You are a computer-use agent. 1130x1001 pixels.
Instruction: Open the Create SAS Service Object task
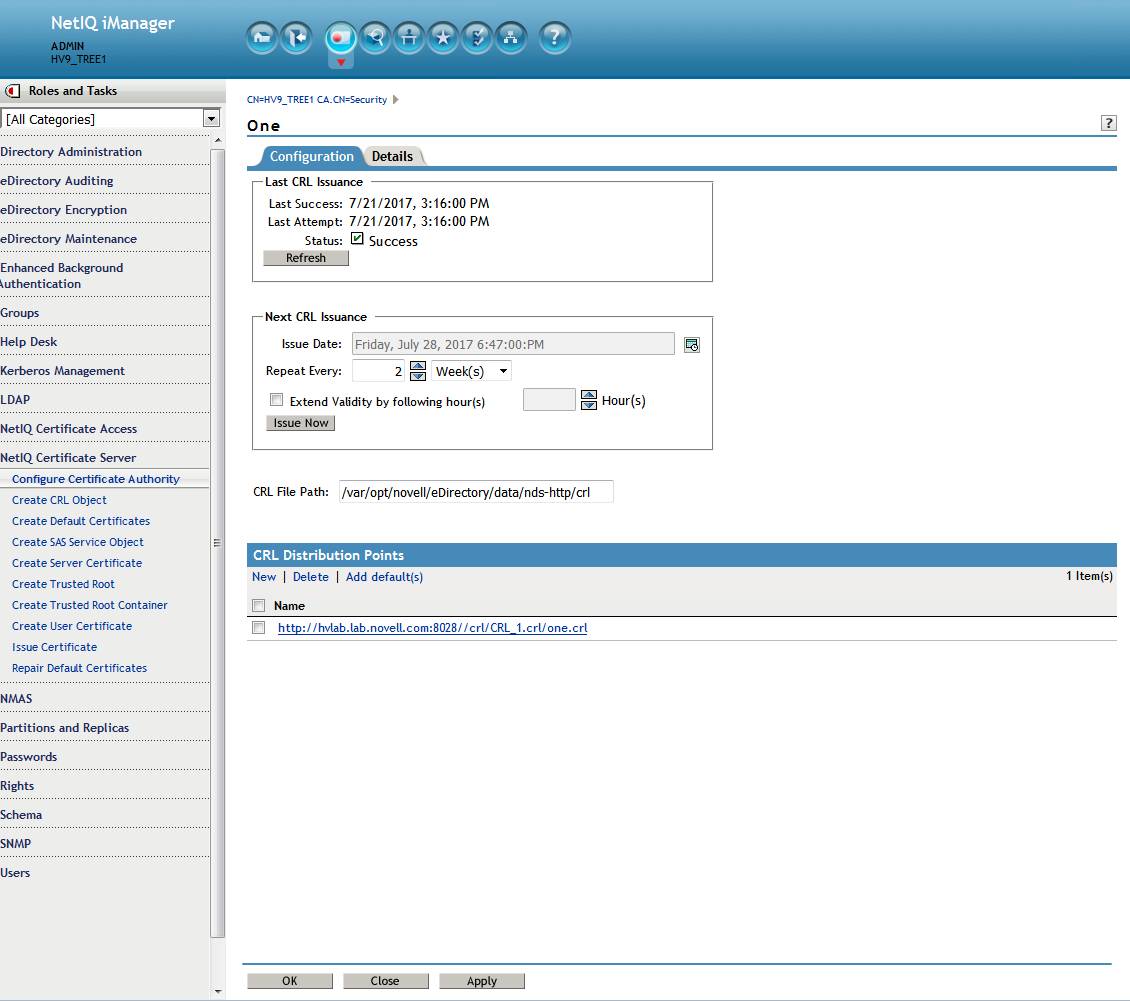coord(78,542)
